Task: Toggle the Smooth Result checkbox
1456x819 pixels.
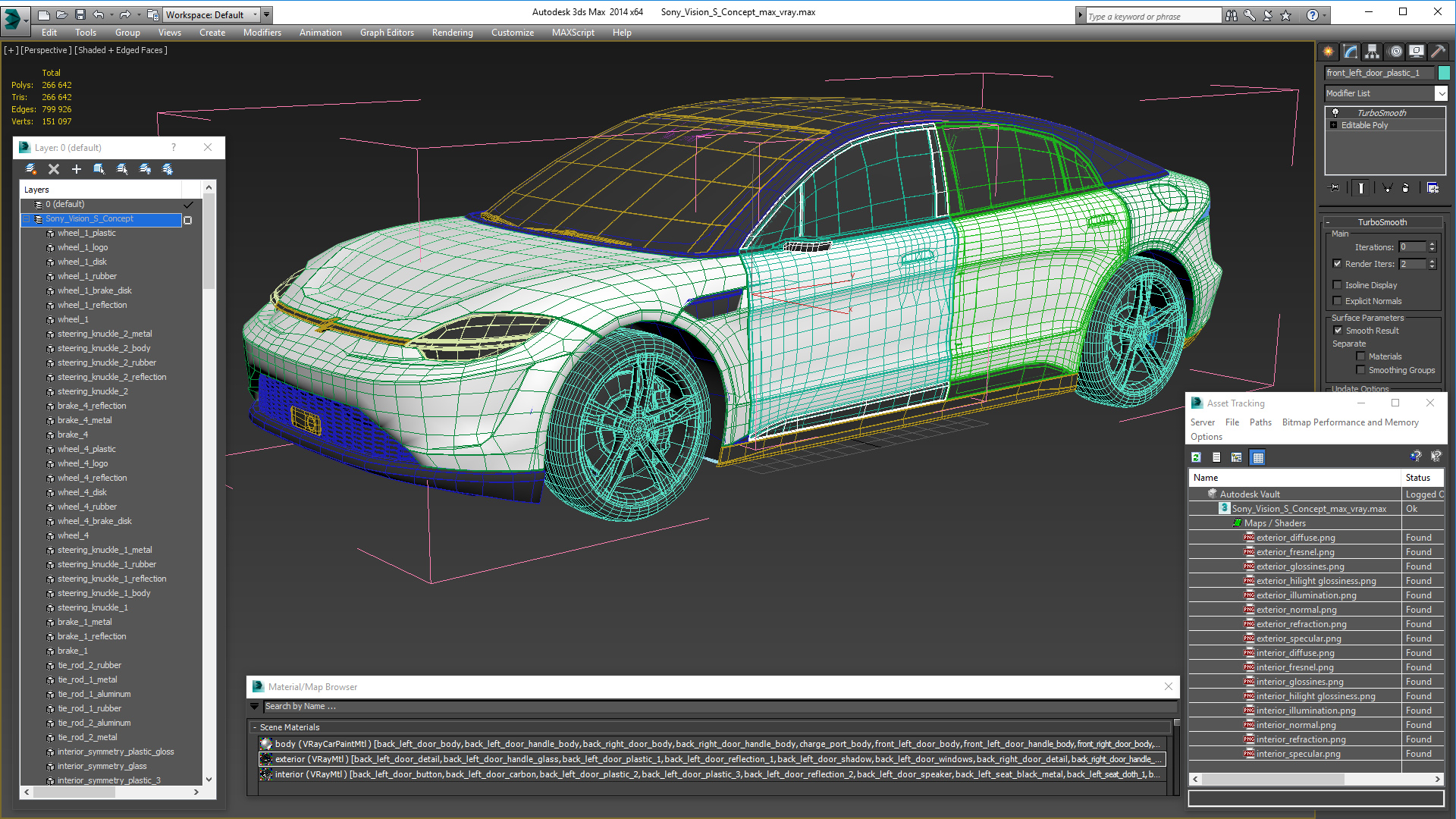Action: [x=1338, y=331]
